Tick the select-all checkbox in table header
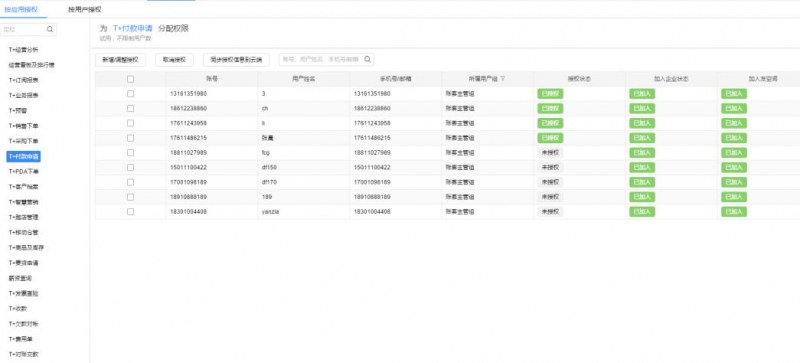The width and height of the screenshot is (800, 363). click(x=131, y=79)
